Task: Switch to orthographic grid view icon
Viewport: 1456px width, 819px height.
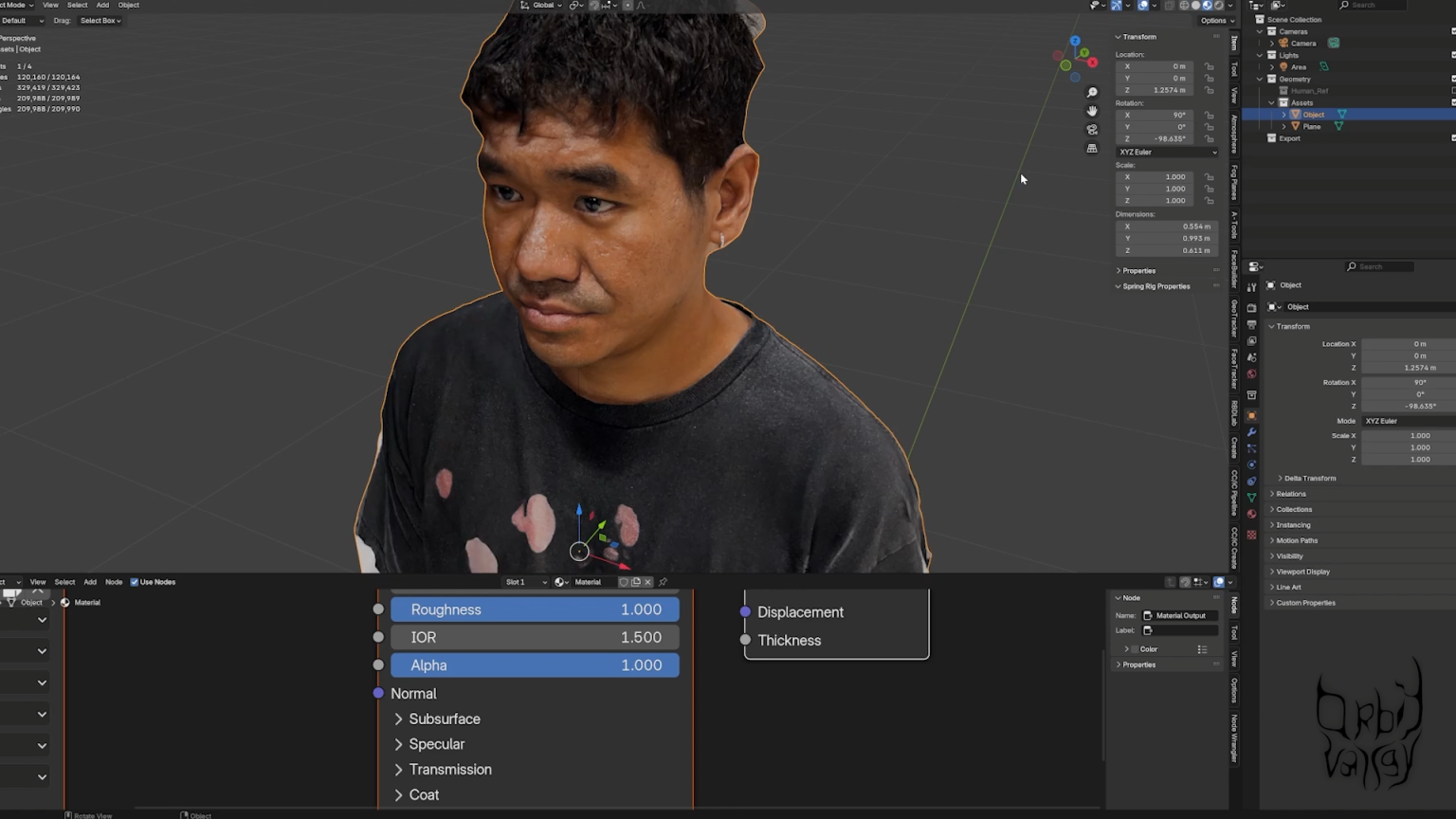Action: pyautogui.click(x=1092, y=149)
